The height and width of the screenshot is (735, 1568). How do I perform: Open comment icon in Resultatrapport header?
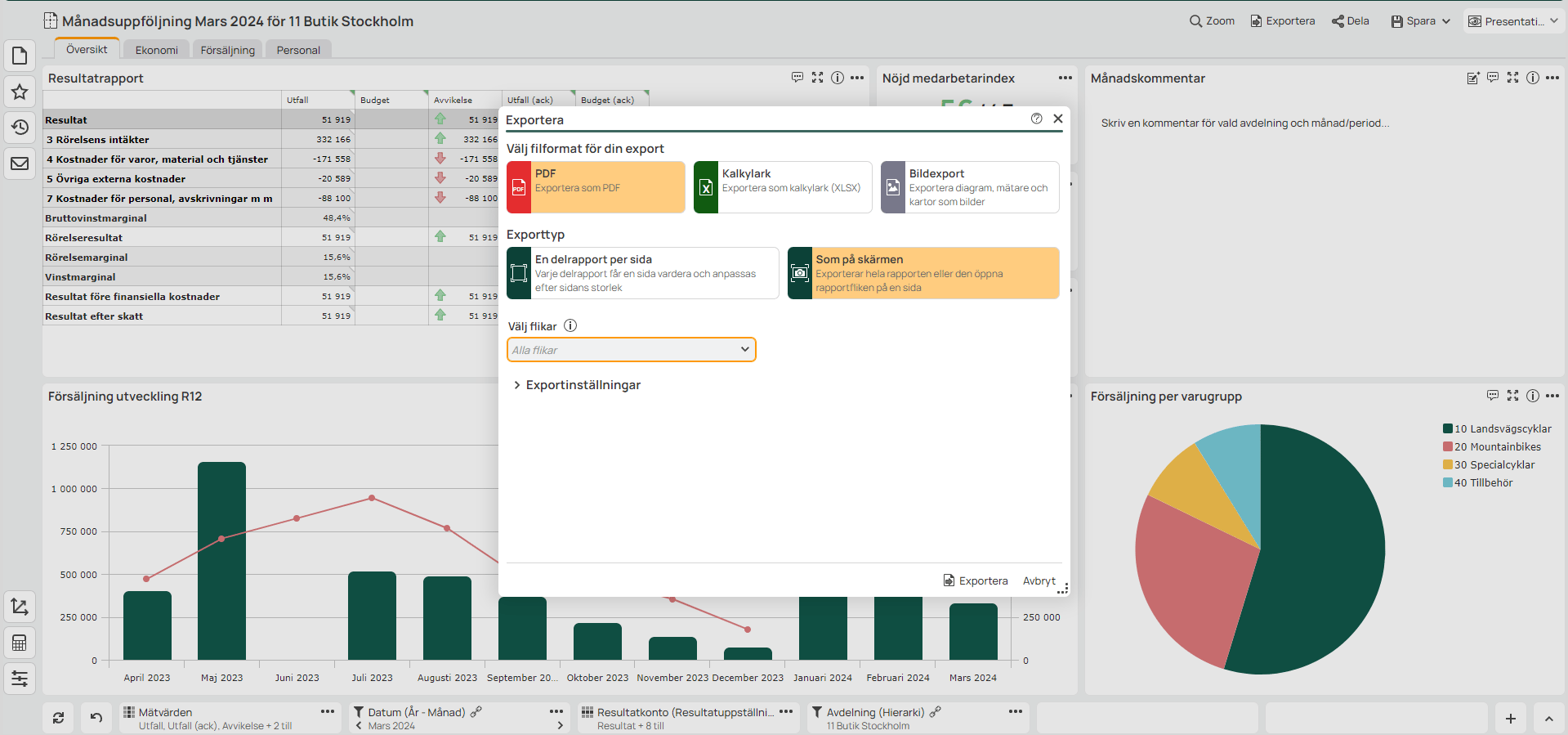click(797, 78)
